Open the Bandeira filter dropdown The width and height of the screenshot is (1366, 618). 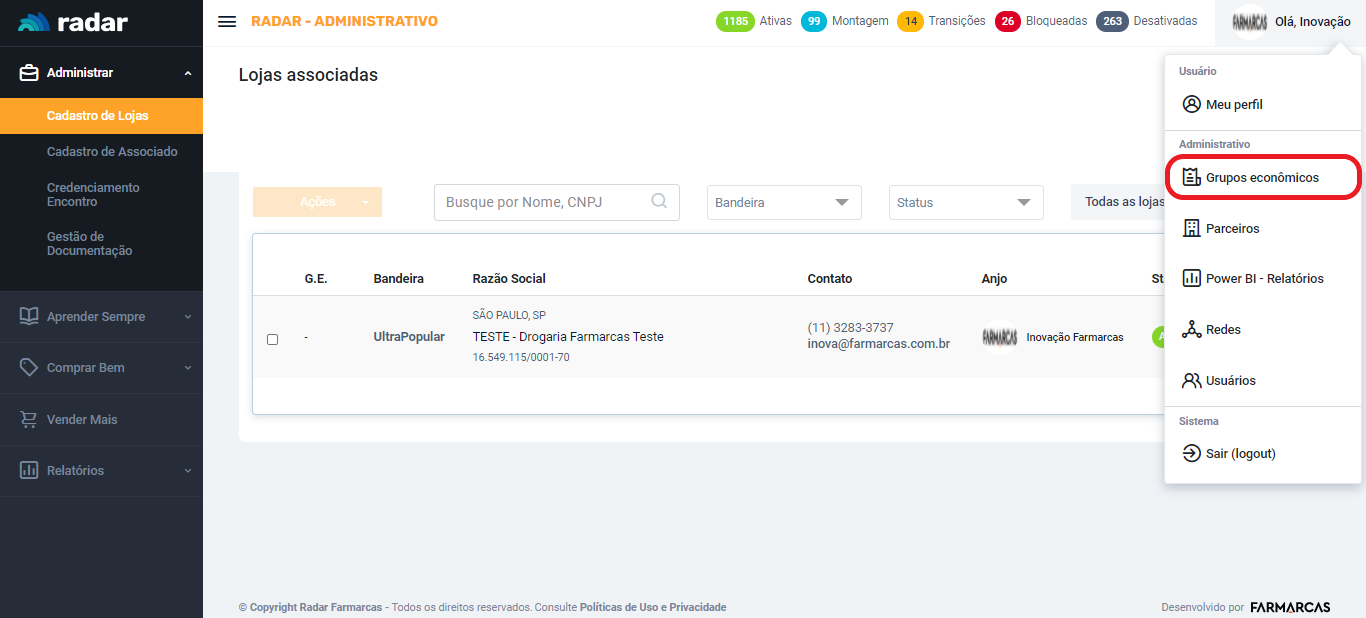[x=784, y=202]
